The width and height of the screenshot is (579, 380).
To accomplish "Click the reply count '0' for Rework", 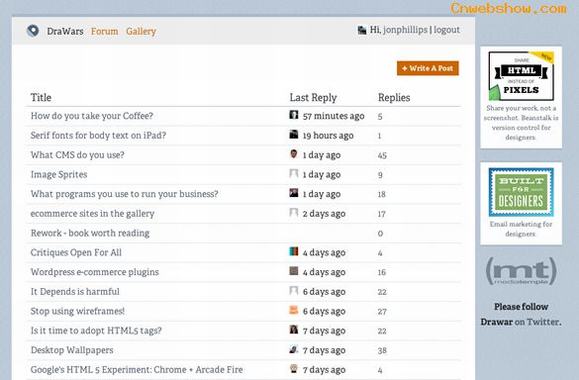I will 380,233.
